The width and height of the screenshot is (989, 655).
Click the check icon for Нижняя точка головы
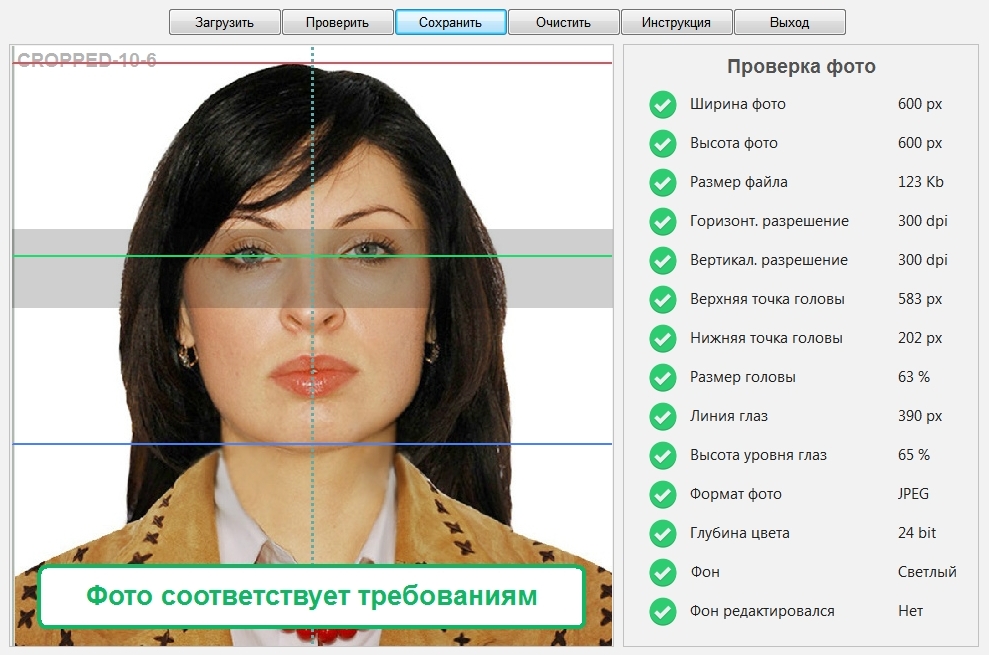click(x=663, y=338)
